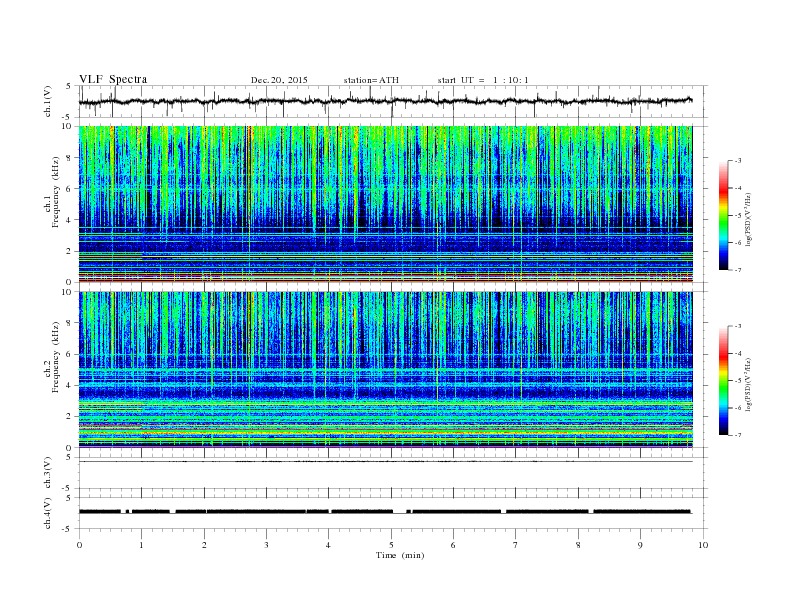Click the '10' tick on ch.1 frequency axis
Screen dimensions: 792x612
68,126
